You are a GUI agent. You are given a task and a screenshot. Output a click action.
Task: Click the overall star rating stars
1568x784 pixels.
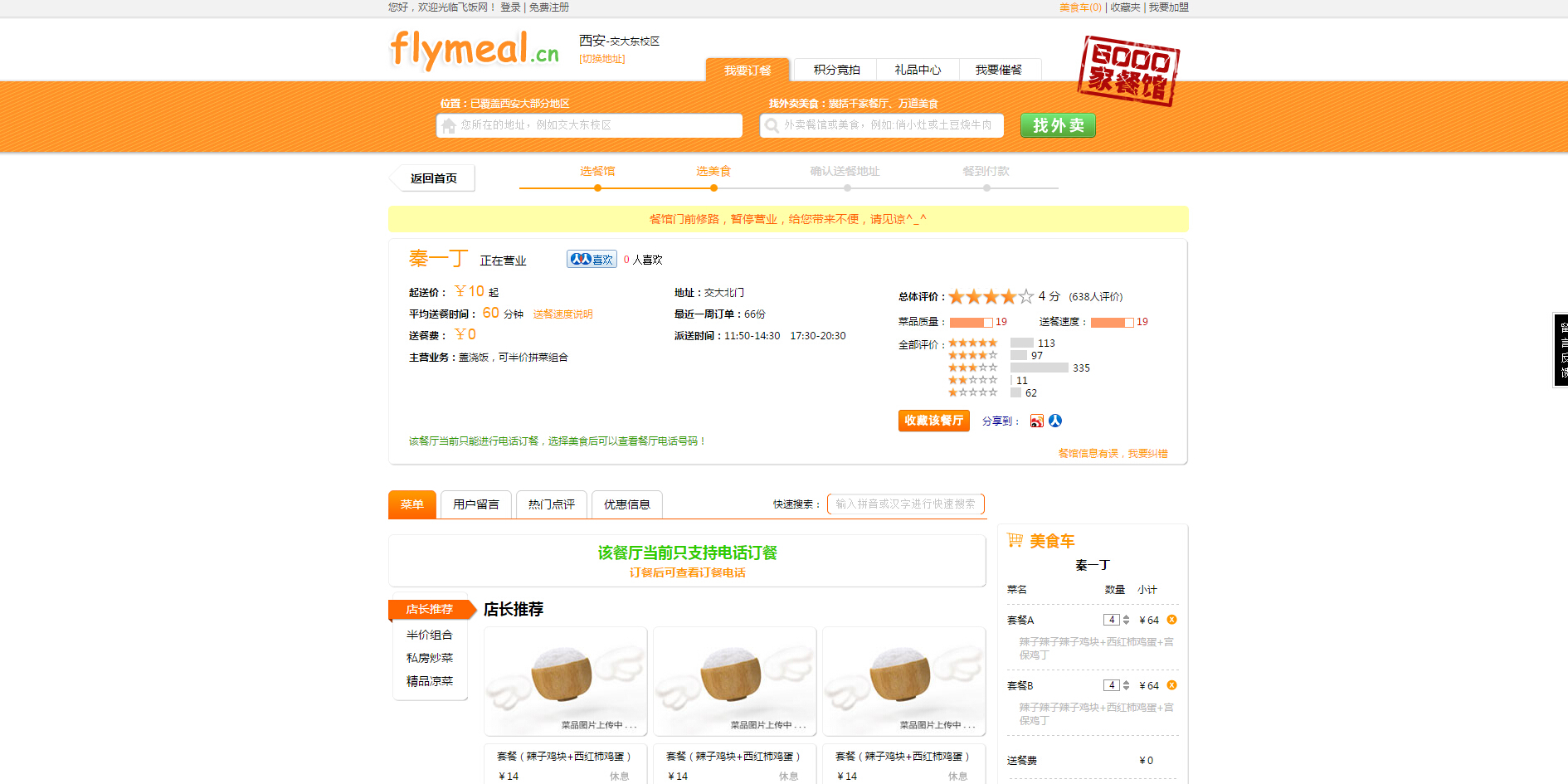[x=991, y=296]
